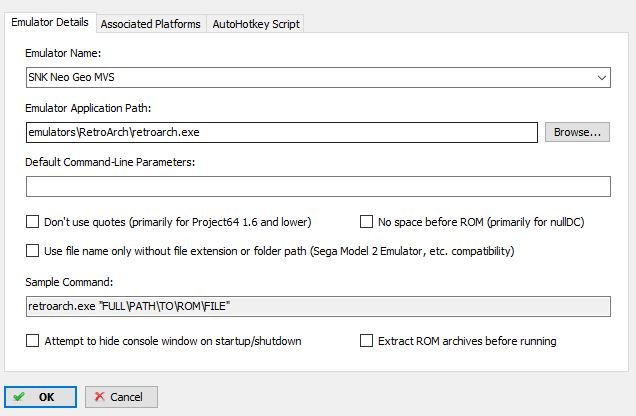Toggle Extract ROM archives before running

(x=366, y=341)
